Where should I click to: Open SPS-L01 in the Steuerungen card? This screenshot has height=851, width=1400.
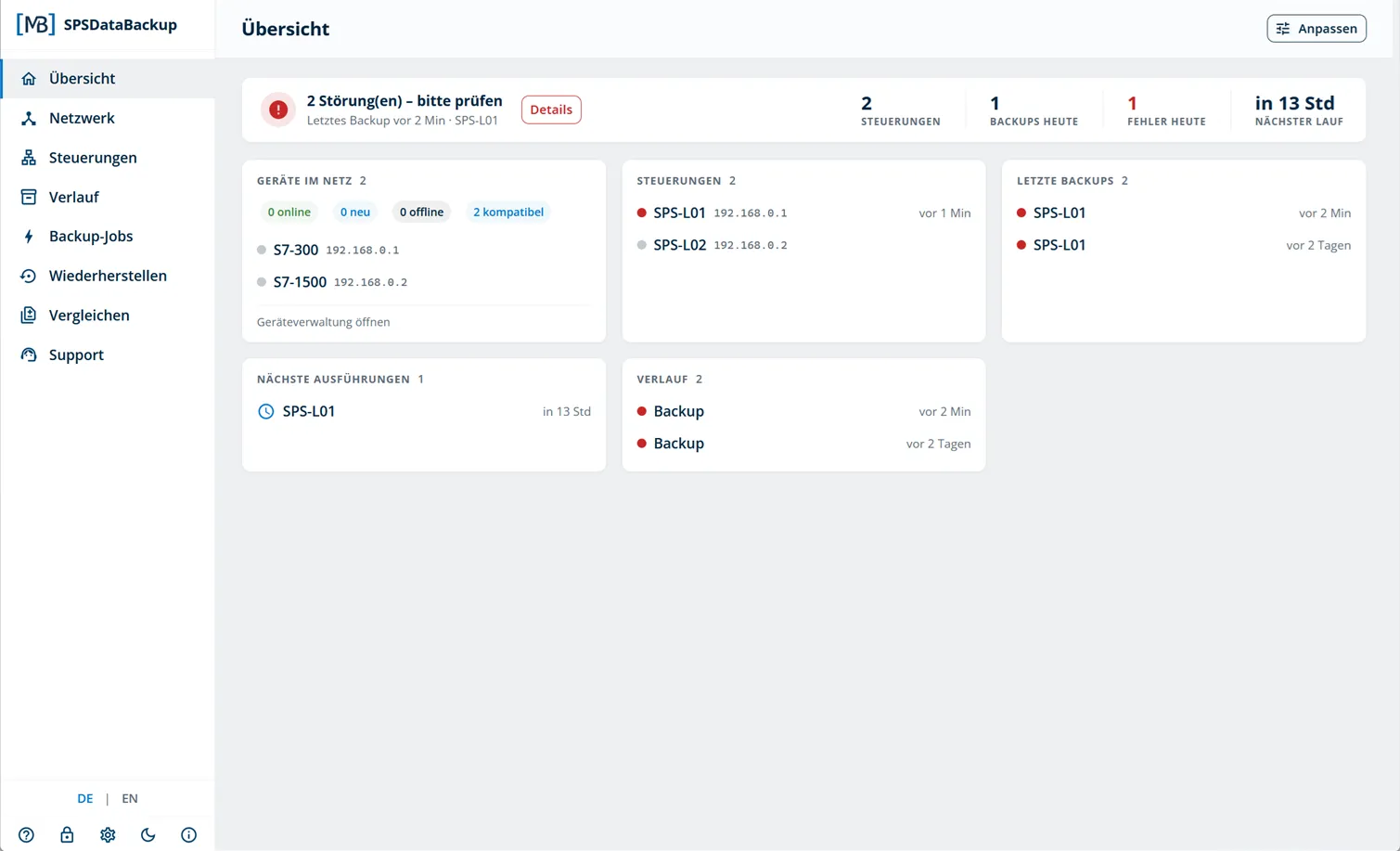[803, 213]
